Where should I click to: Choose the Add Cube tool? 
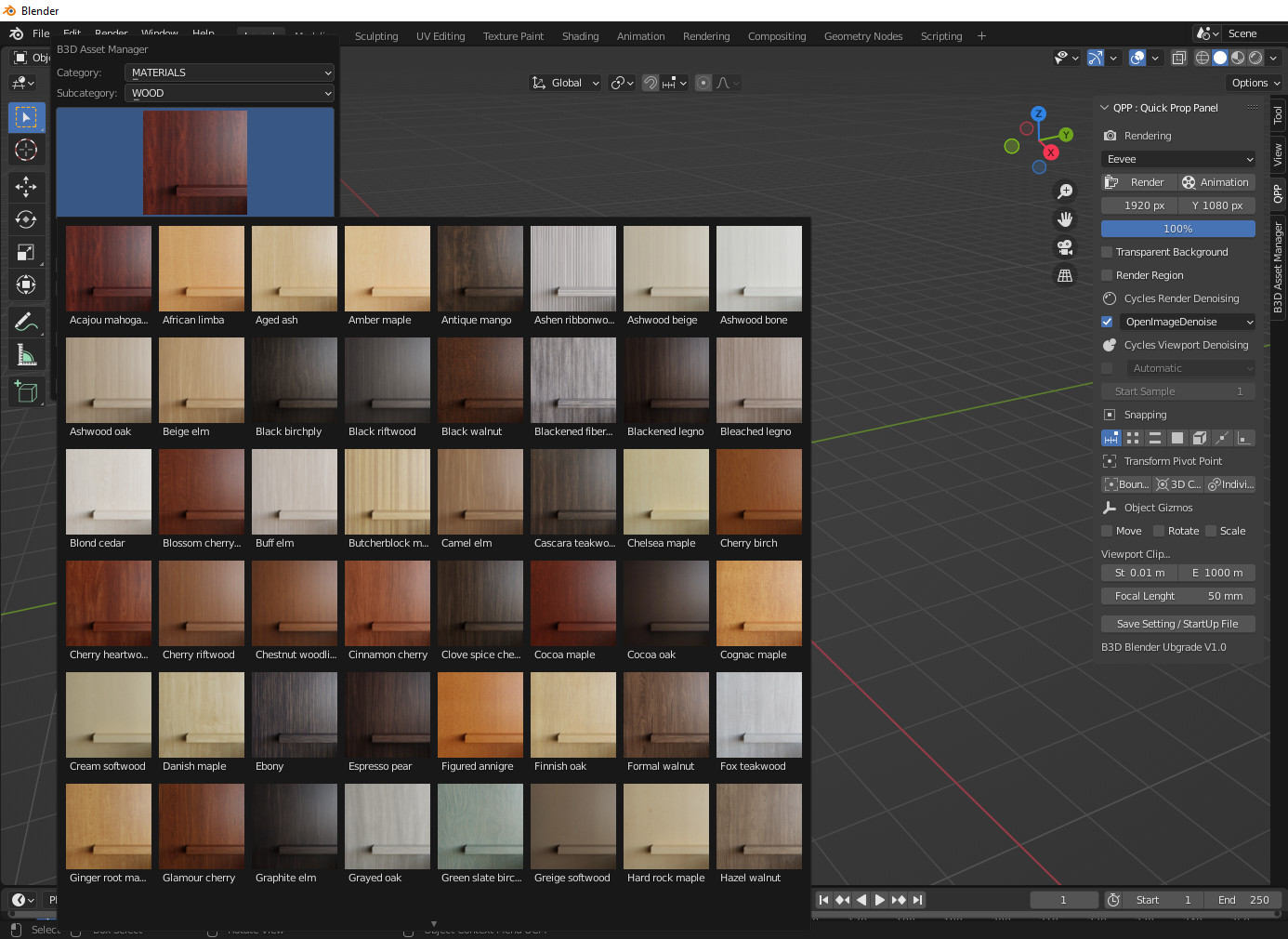point(26,391)
